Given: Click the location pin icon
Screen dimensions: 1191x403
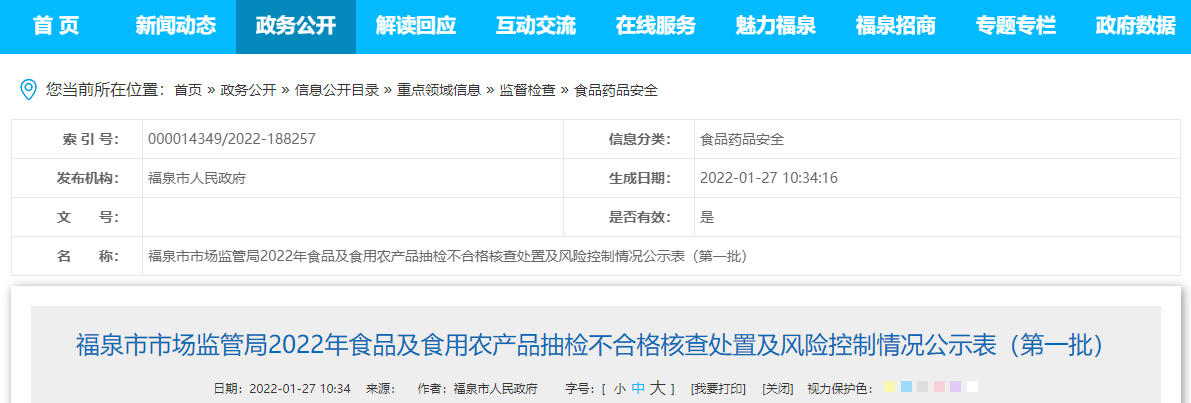Looking at the screenshot, I should (x=28, y=90).
